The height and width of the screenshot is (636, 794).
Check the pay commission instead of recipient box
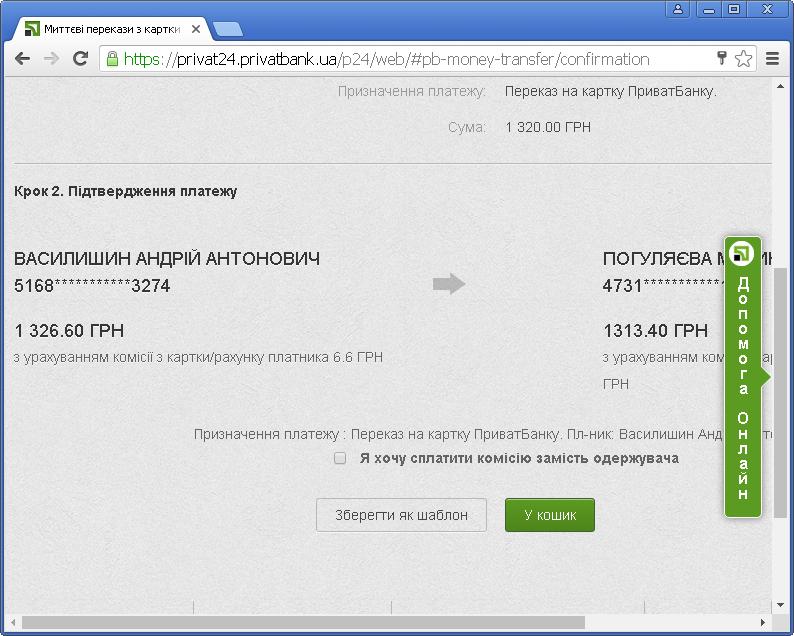340,458
